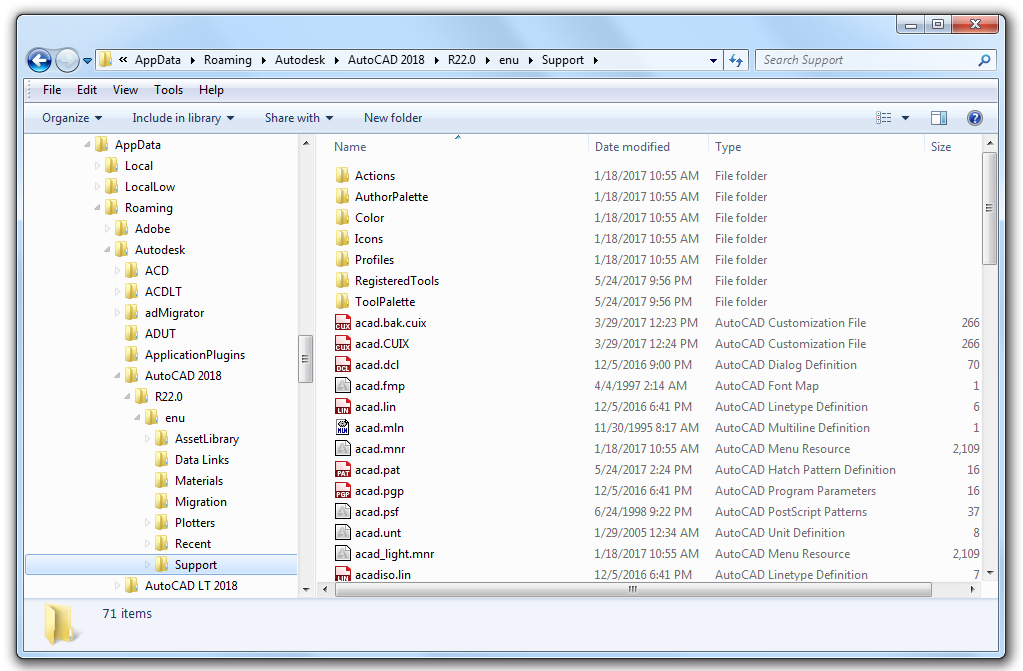Screen dimensions: 1023x671
Task: Click the Forward navigation arrow button
Action: [x=67, y=61]
